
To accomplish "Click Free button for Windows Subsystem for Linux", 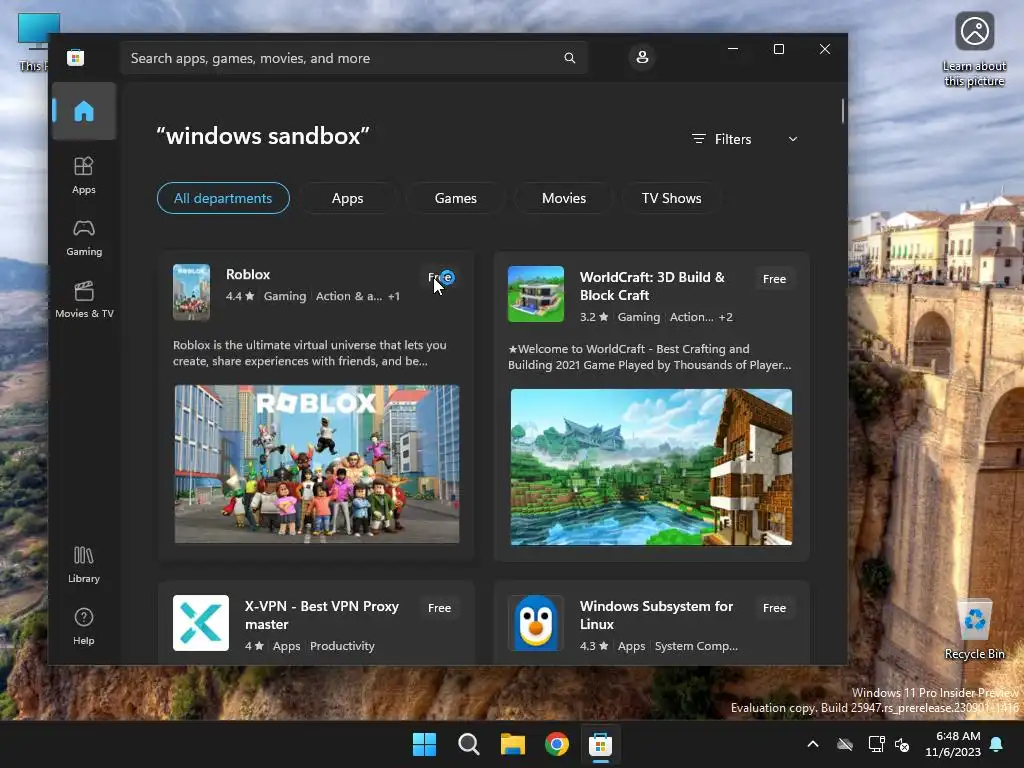I will [x=775, y=608].
